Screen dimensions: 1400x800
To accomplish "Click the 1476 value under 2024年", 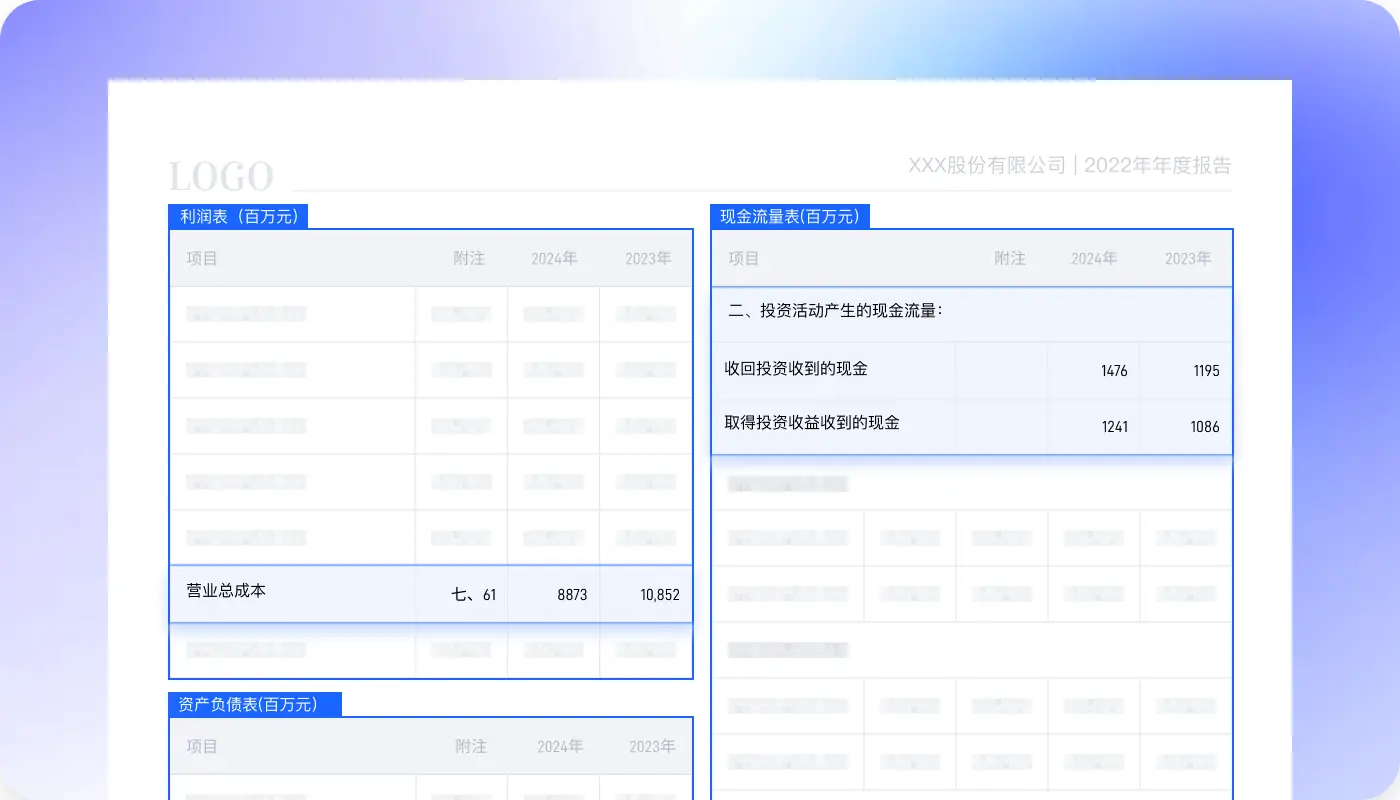I will click(1114, 370).
